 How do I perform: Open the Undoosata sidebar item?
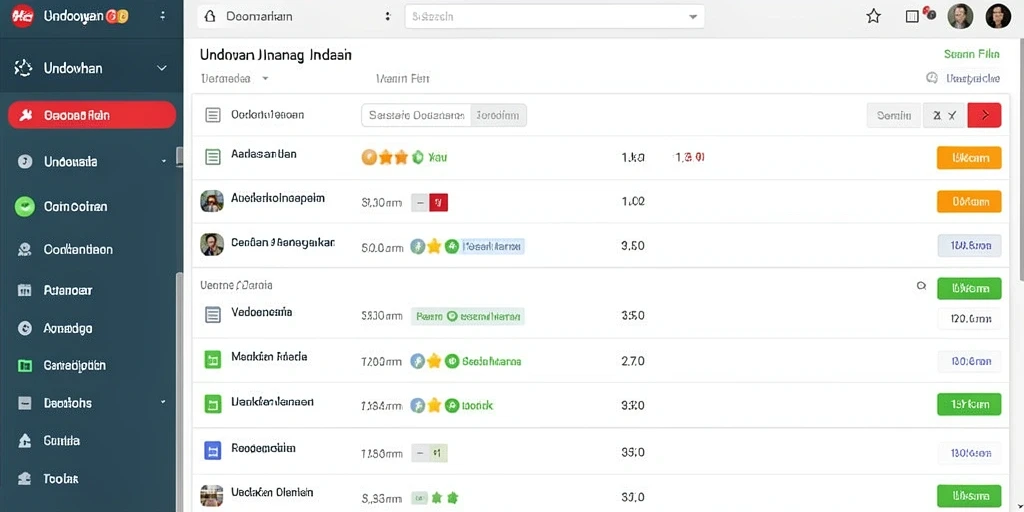[71, 161]
